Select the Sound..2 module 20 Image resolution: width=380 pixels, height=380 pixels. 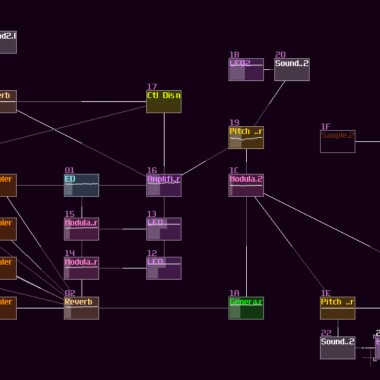pos(292,69)
